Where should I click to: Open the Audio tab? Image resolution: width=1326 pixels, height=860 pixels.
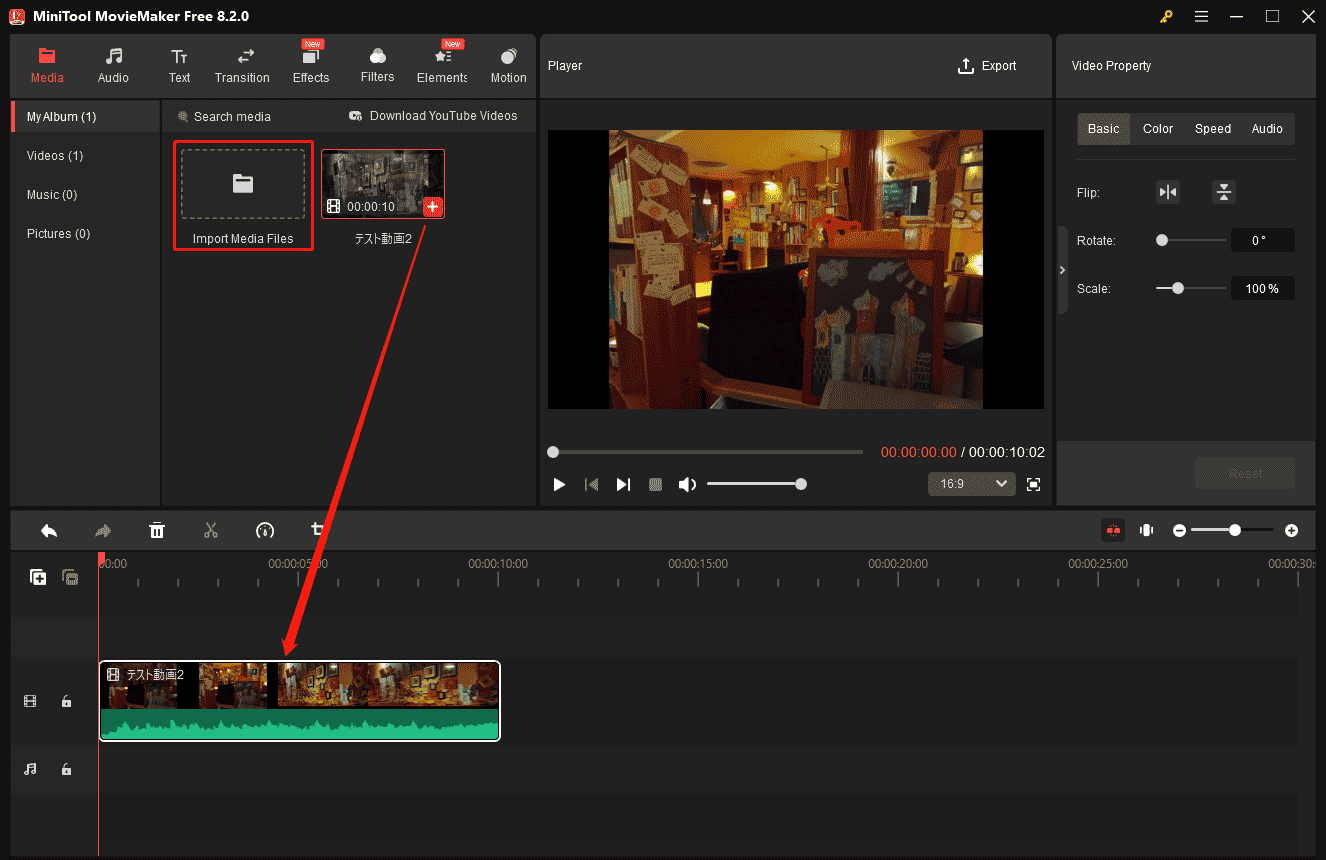(x=113, y=66)
